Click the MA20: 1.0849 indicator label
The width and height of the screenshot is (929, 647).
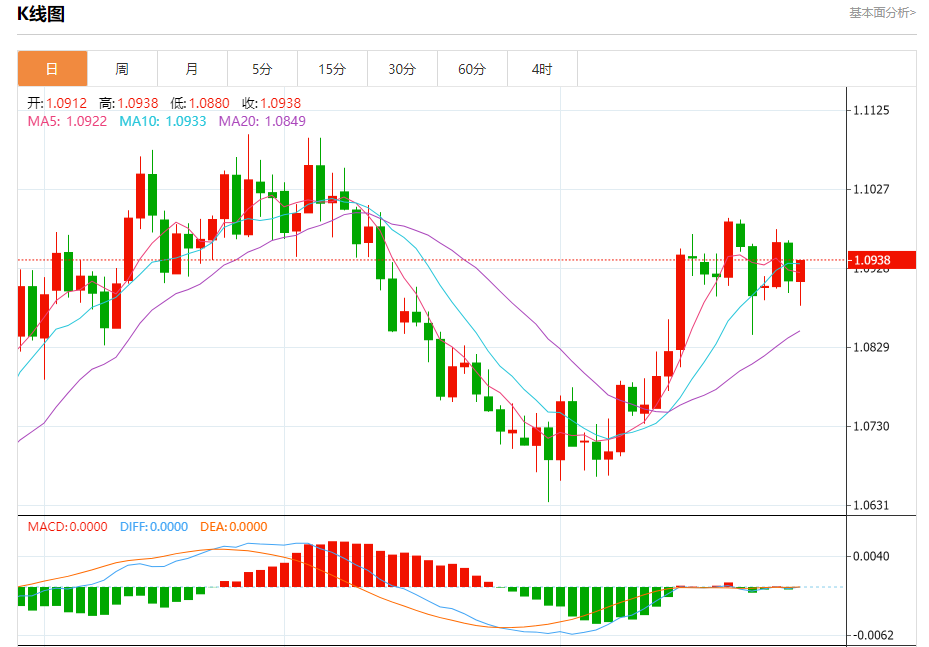pyautogui.click(x=262, y=121)
